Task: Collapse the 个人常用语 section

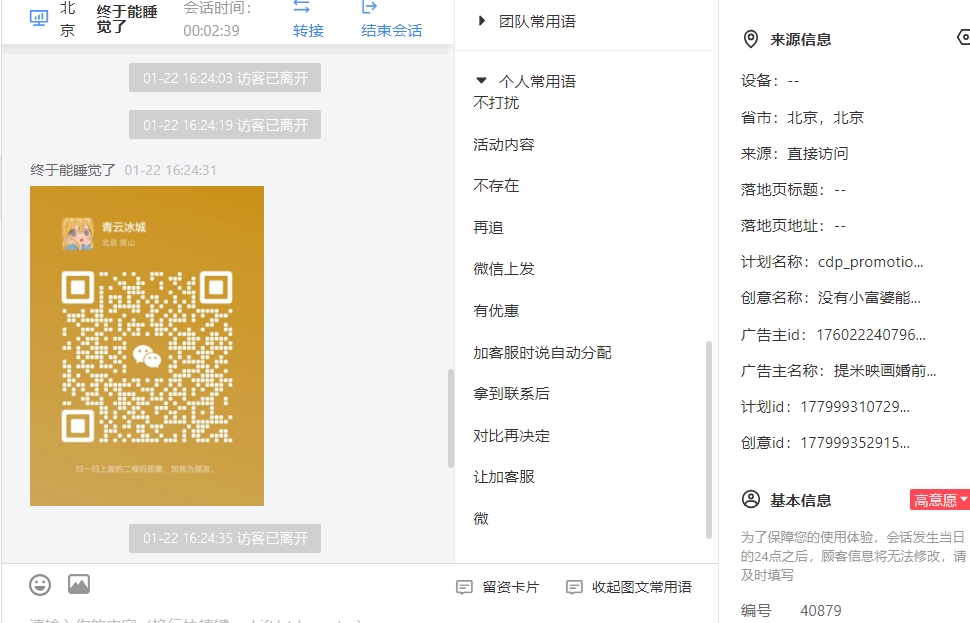Action: click(481, 80)
